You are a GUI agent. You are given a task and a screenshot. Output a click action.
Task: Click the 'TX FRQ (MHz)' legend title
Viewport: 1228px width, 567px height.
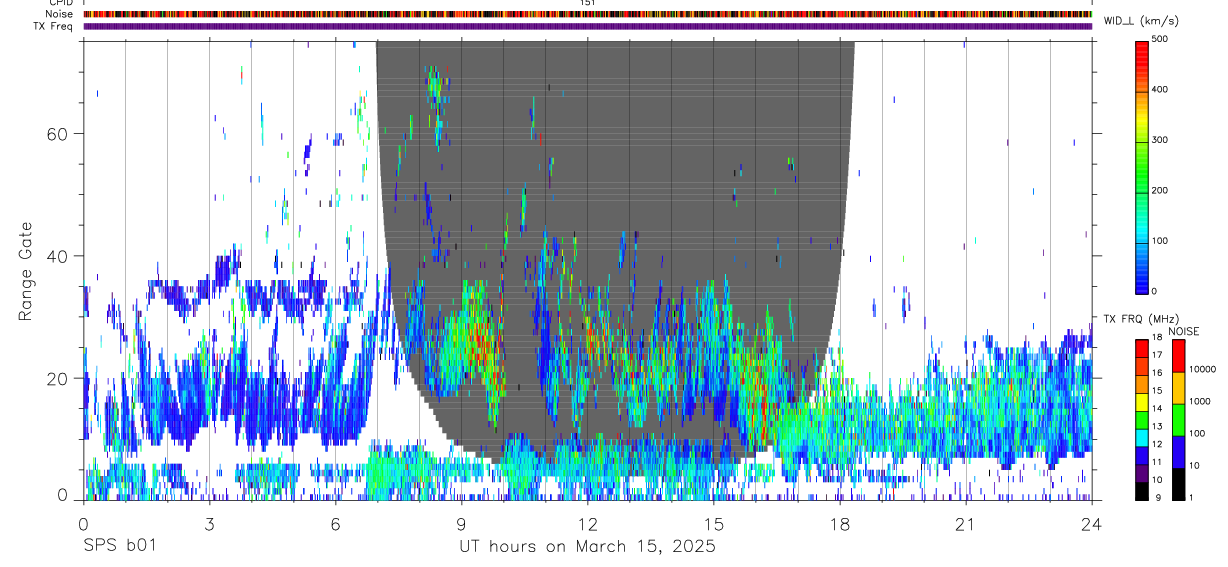[x=1141, y=319]
